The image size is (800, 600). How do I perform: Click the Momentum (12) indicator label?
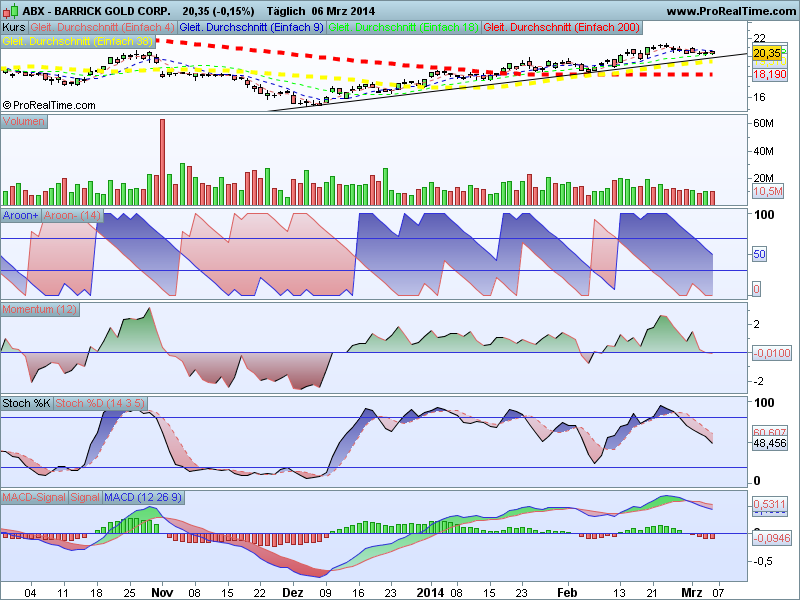pyautogui.click(x=40, y=309)
